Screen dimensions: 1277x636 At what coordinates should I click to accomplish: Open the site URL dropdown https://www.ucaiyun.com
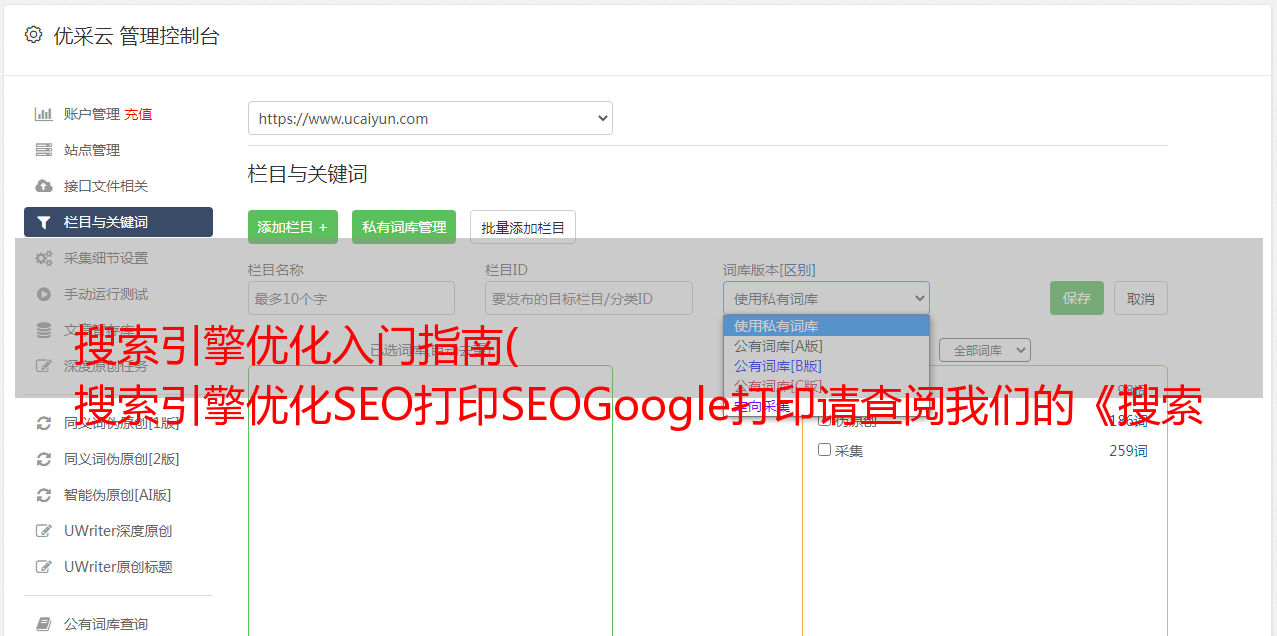[x=430, y=118]
